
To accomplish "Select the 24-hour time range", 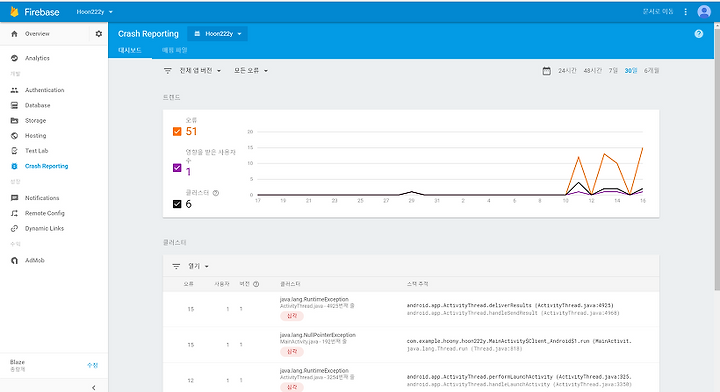I will point(567,71).
